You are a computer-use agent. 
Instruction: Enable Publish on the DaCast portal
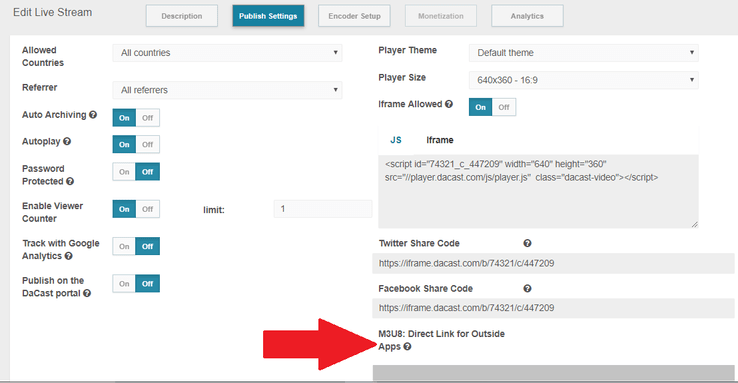(124, 284)
